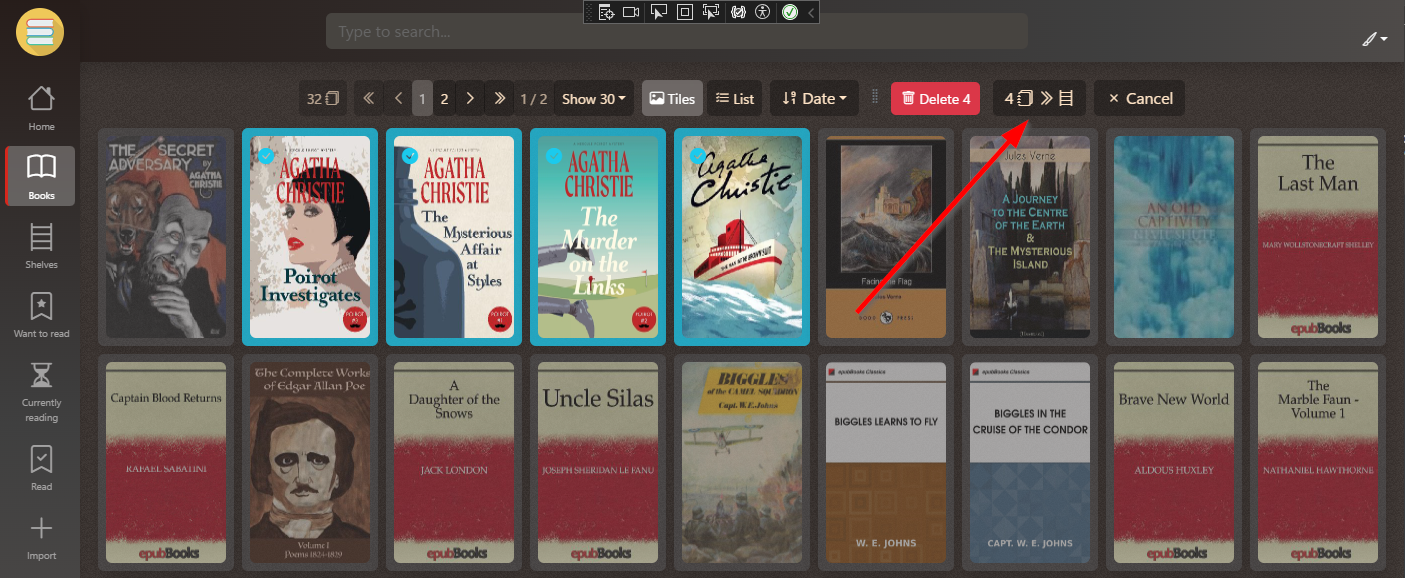The image size is (1405, 578).
Task: Switch to Tiles view
Action: pyautogui.click(x=672, y=98)
